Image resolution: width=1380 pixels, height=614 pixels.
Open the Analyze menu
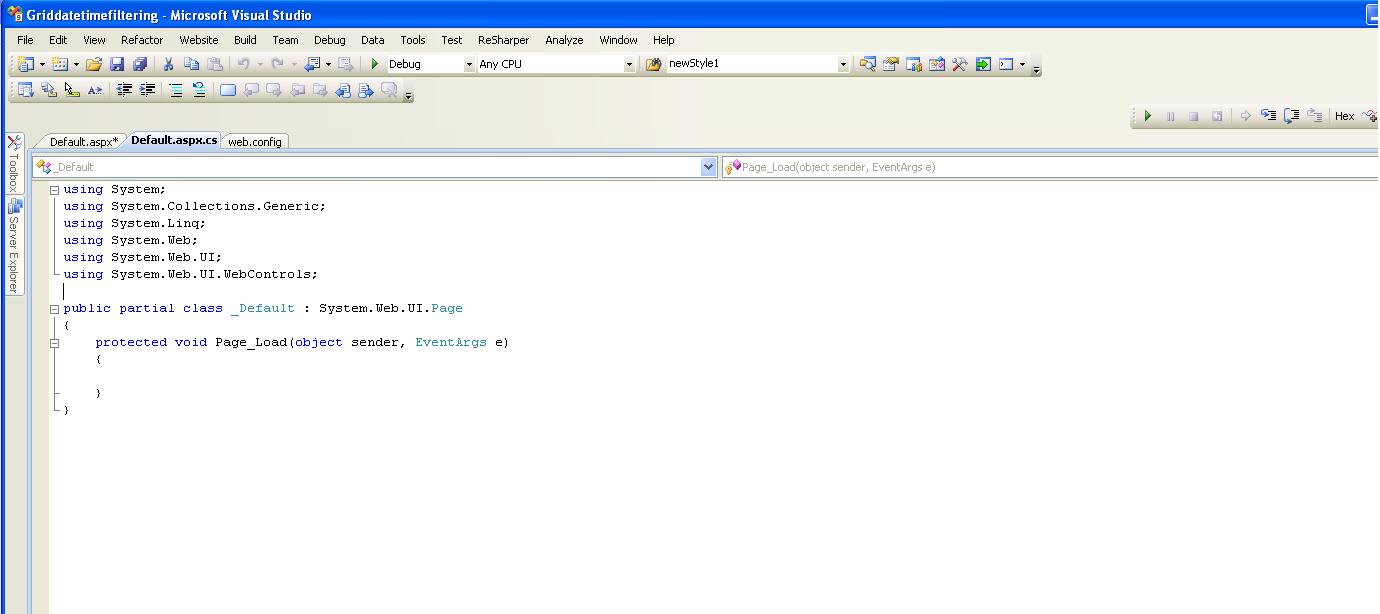(x=564, y=40)
